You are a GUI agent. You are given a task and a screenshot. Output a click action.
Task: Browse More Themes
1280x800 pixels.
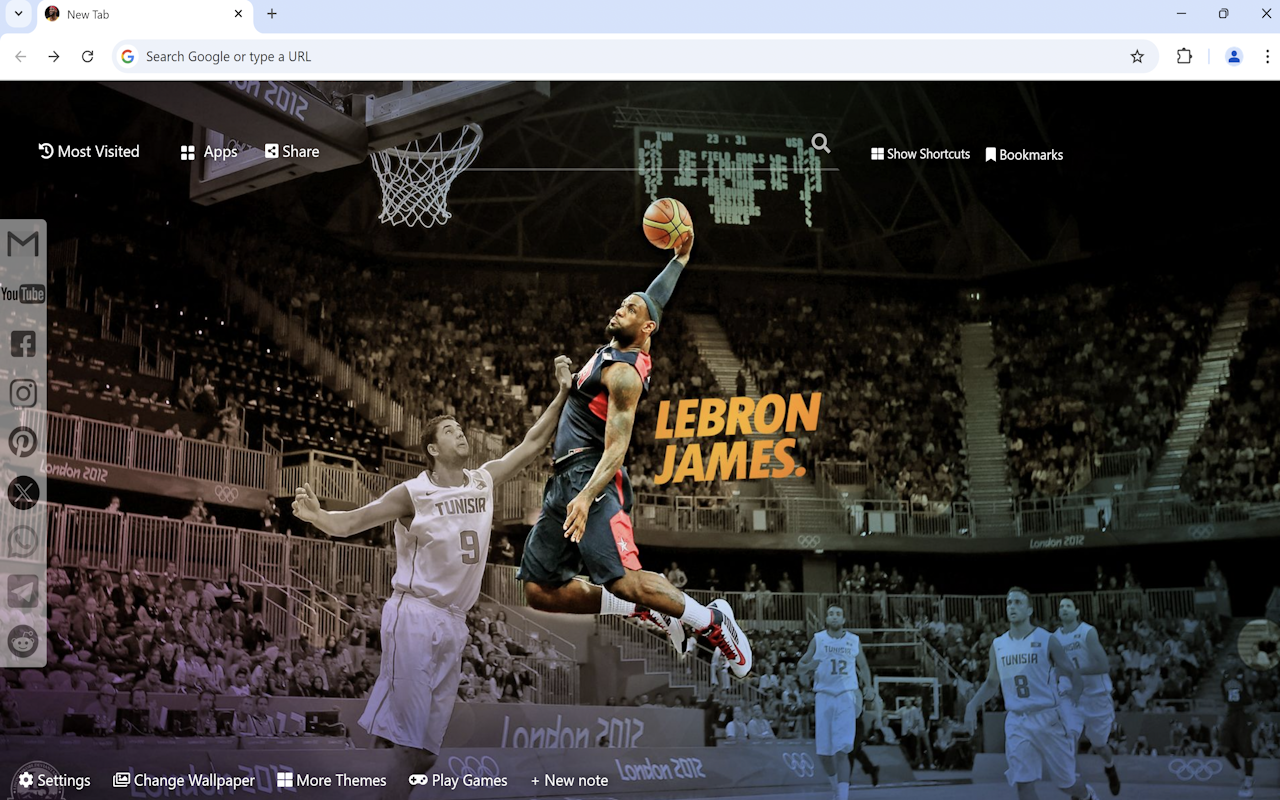332,780
